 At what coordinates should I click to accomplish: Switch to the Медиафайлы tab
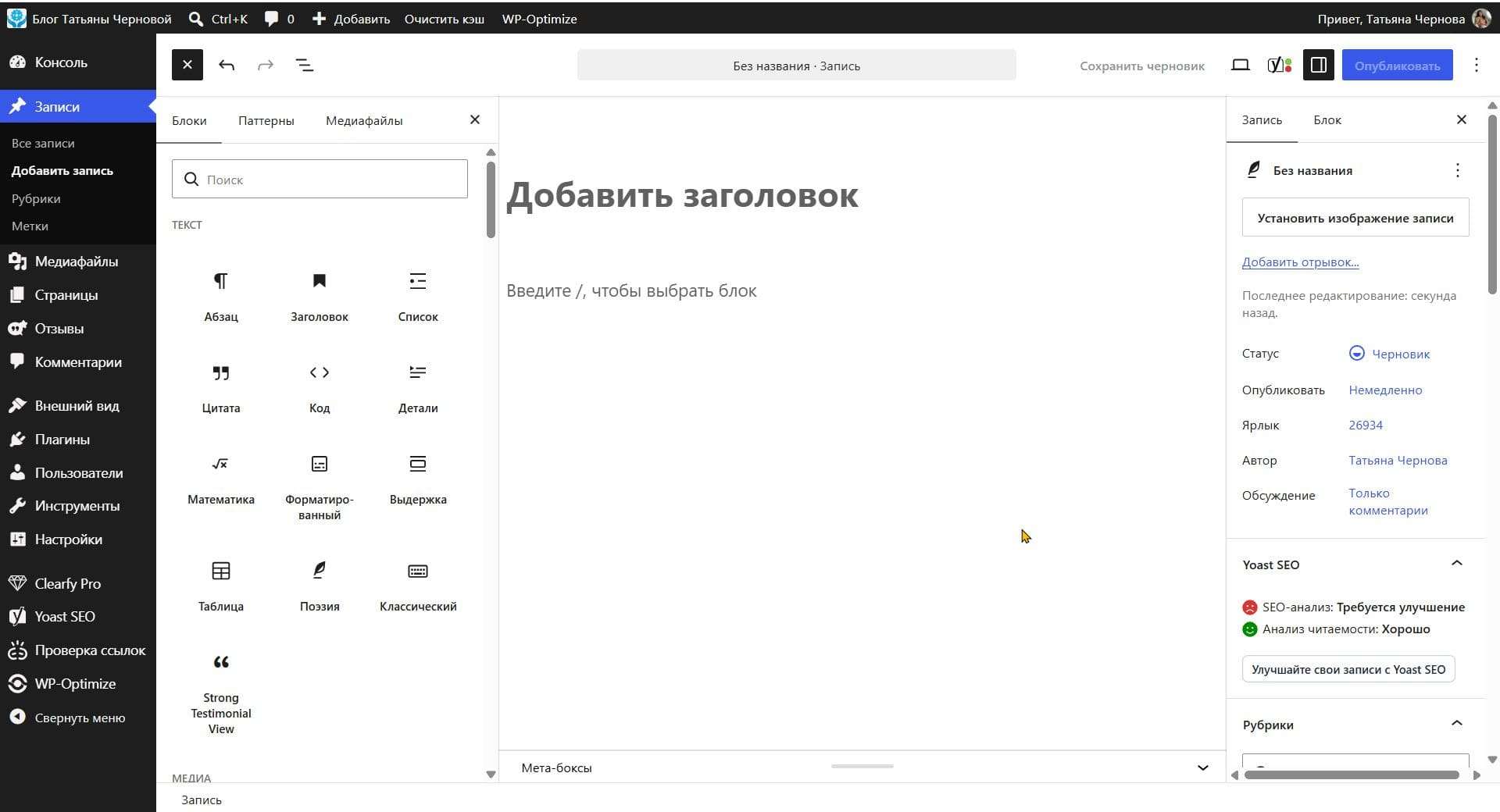pyautogui.click(x=364, y=120)
